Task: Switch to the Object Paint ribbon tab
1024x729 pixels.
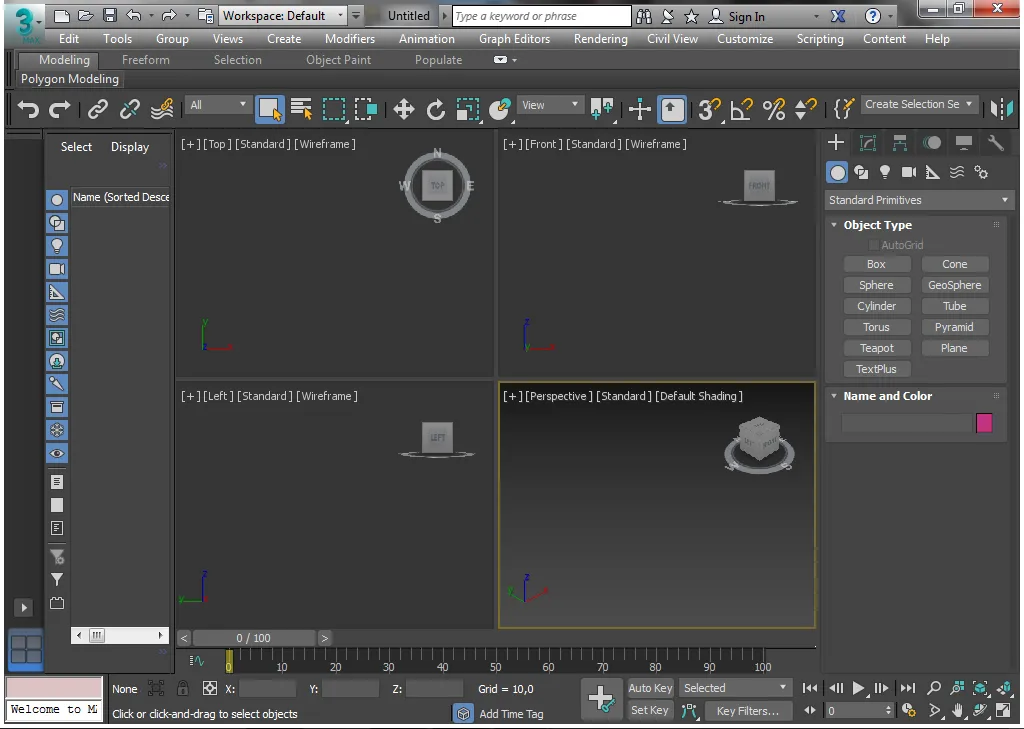Action: 338,59
